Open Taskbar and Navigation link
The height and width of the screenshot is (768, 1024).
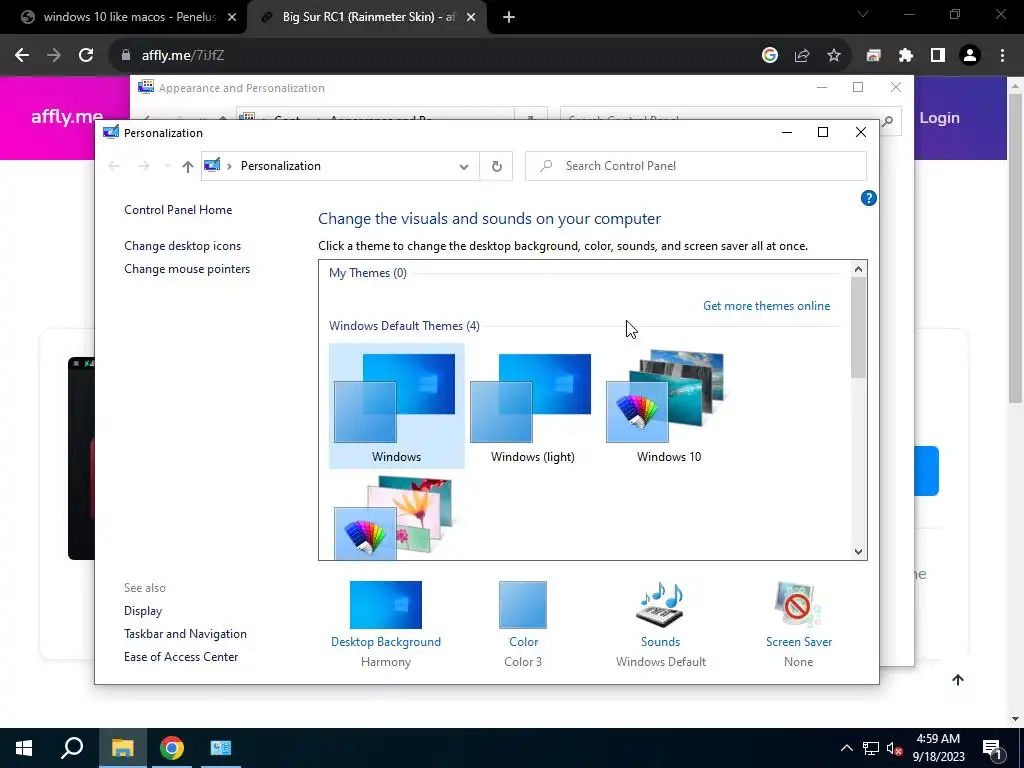[185, 633]
